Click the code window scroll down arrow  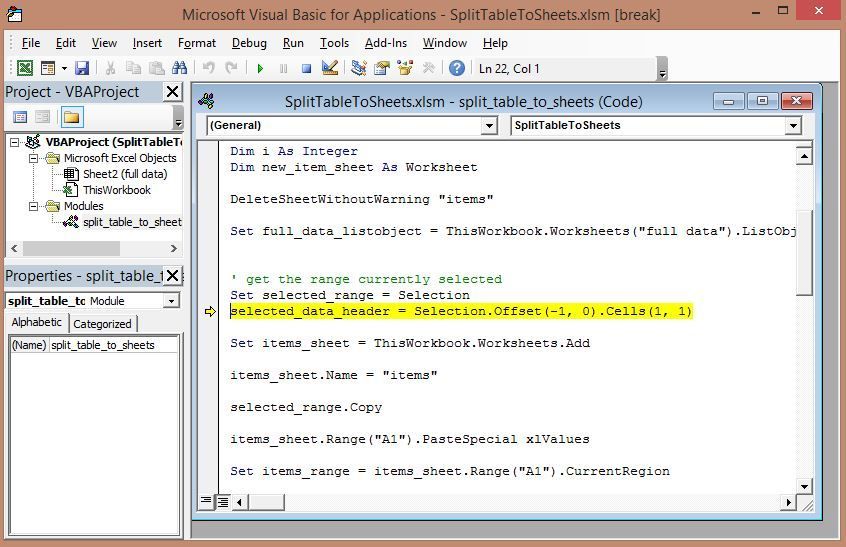point(804,487)
